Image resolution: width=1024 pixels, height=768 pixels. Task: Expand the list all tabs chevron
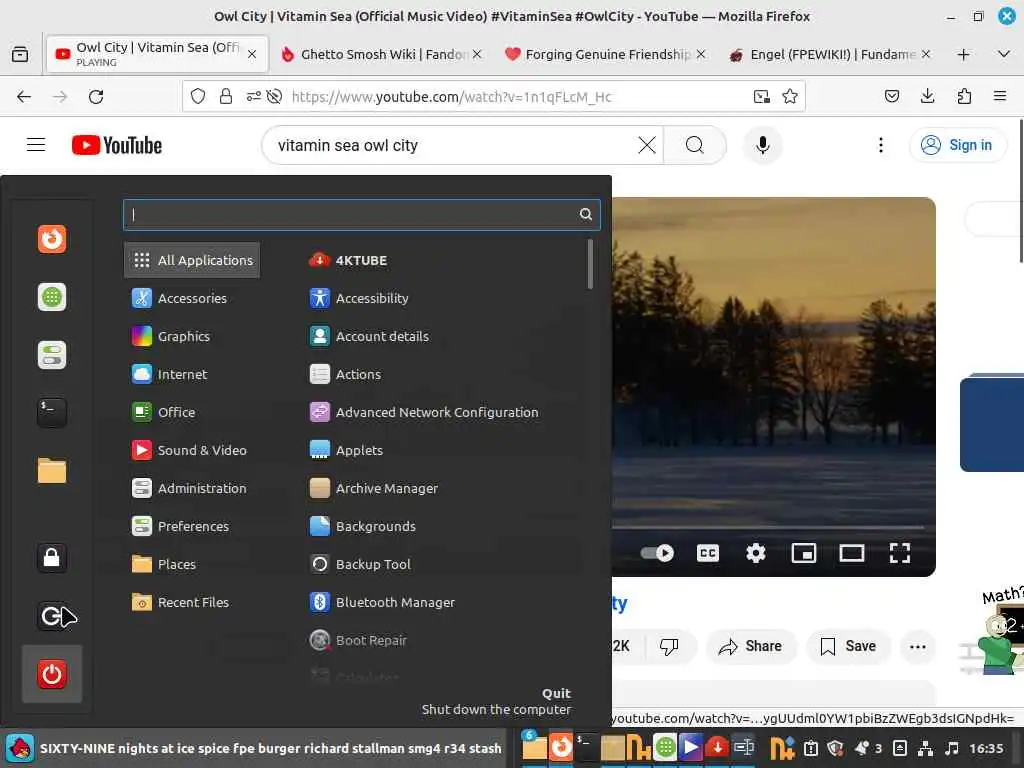(x=1004, y=54)
